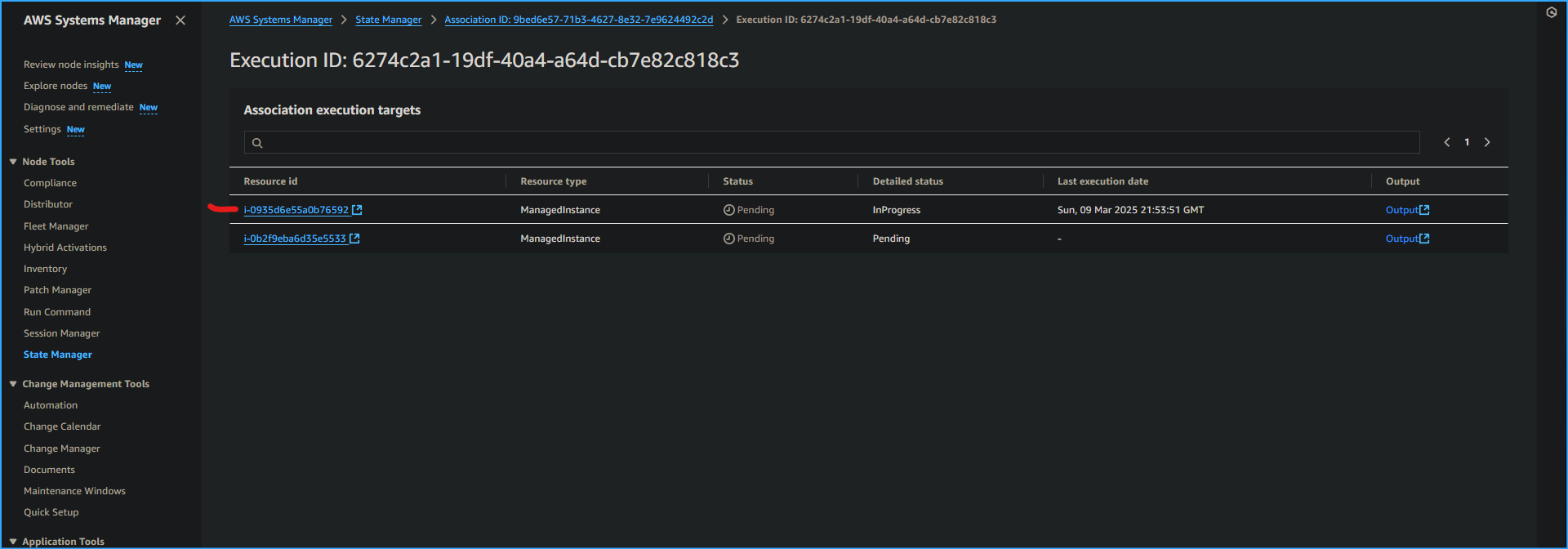Open Automation page
Image resolution: width=1568 pixels, height=549 pixels.
pos(51,405)
